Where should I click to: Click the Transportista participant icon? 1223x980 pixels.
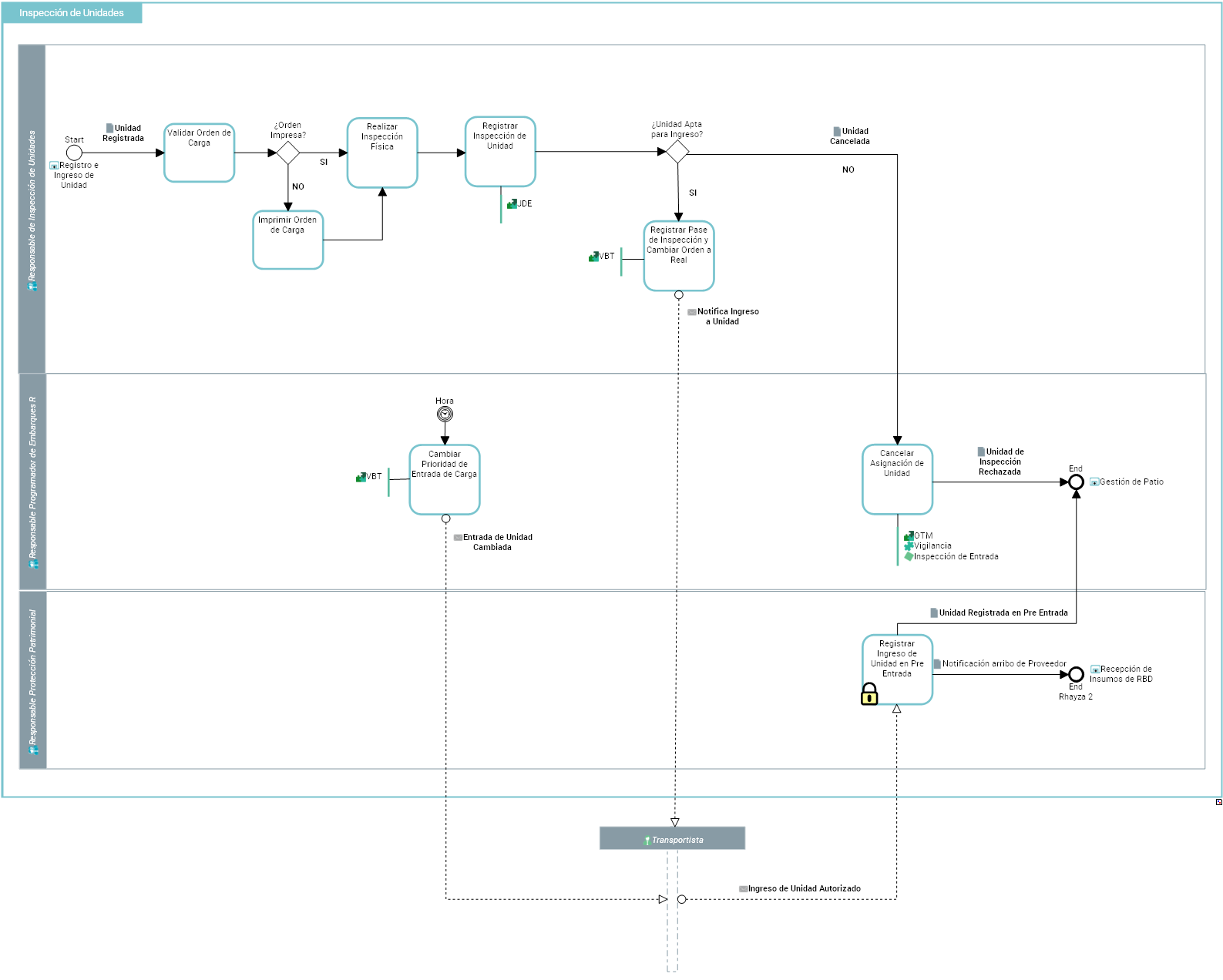point(647,841)
